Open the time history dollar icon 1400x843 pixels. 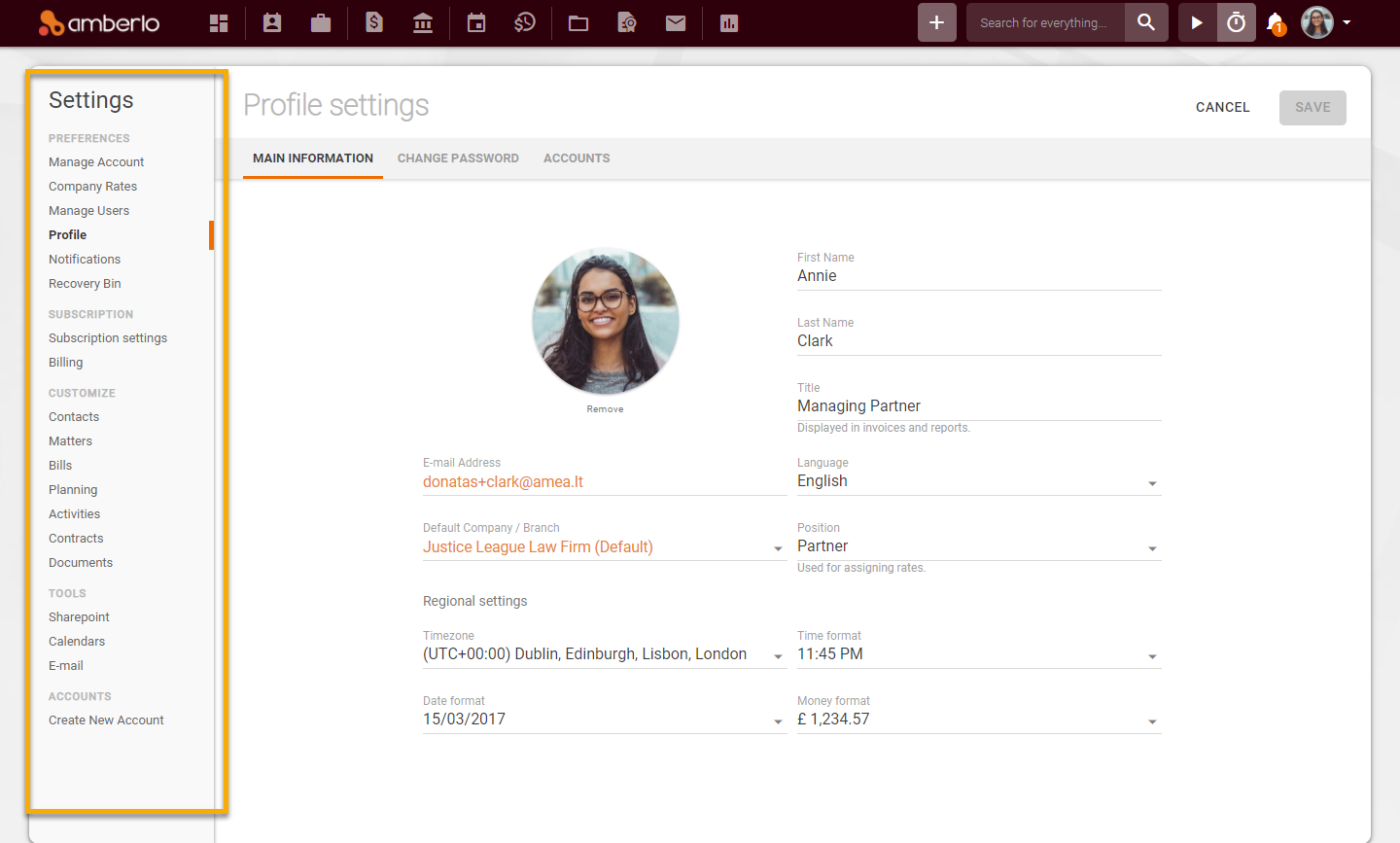(x=525, y=22)
